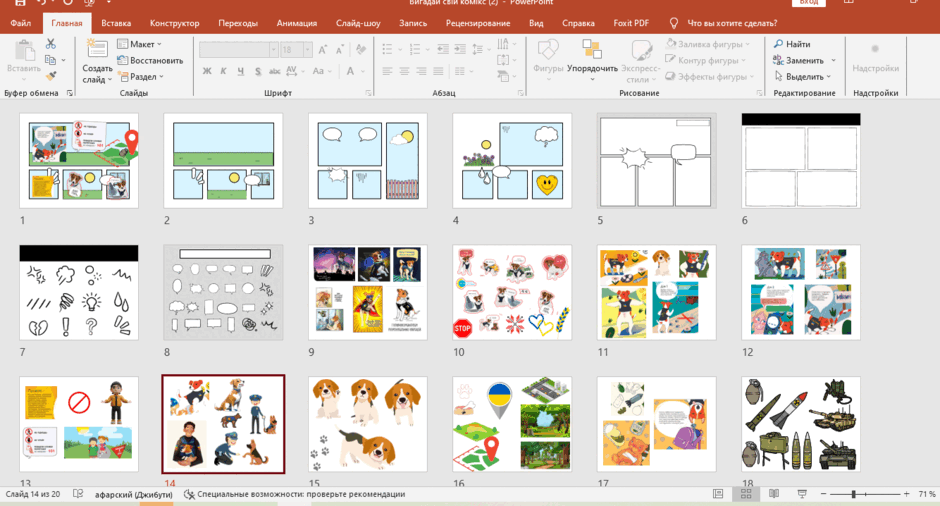Toggle strikethrough abc formatting
The height and width of the screenshot is (506, 940).
[x=275, y=71]
